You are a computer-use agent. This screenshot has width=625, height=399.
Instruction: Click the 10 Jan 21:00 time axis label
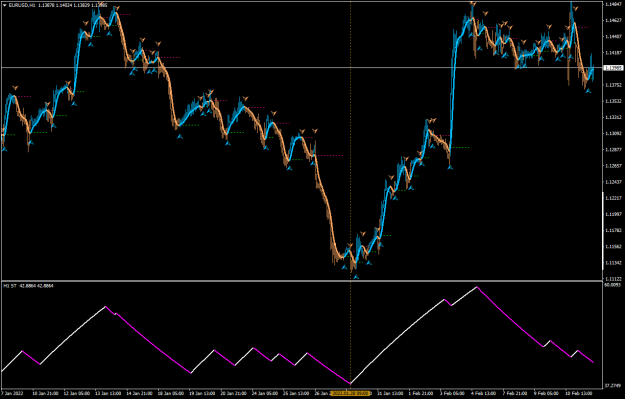[x=45, y=393]
